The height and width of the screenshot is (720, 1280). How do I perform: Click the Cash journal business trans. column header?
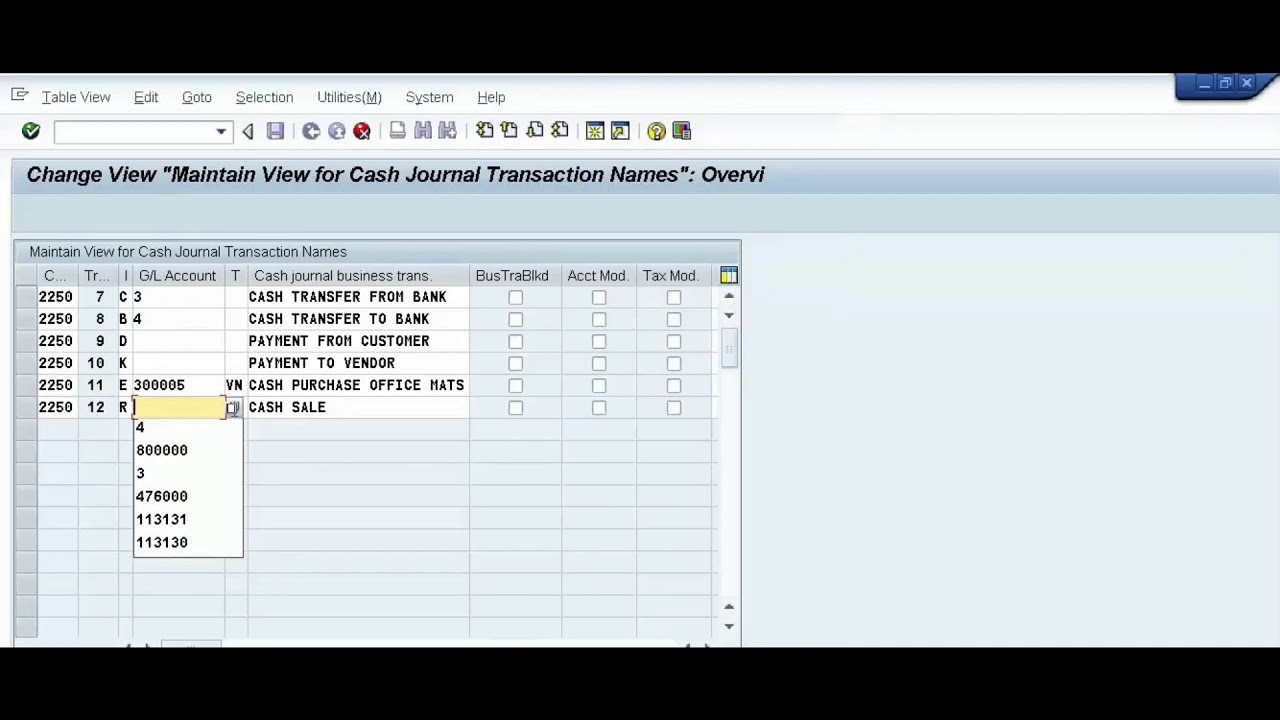[x=357, y=276]
